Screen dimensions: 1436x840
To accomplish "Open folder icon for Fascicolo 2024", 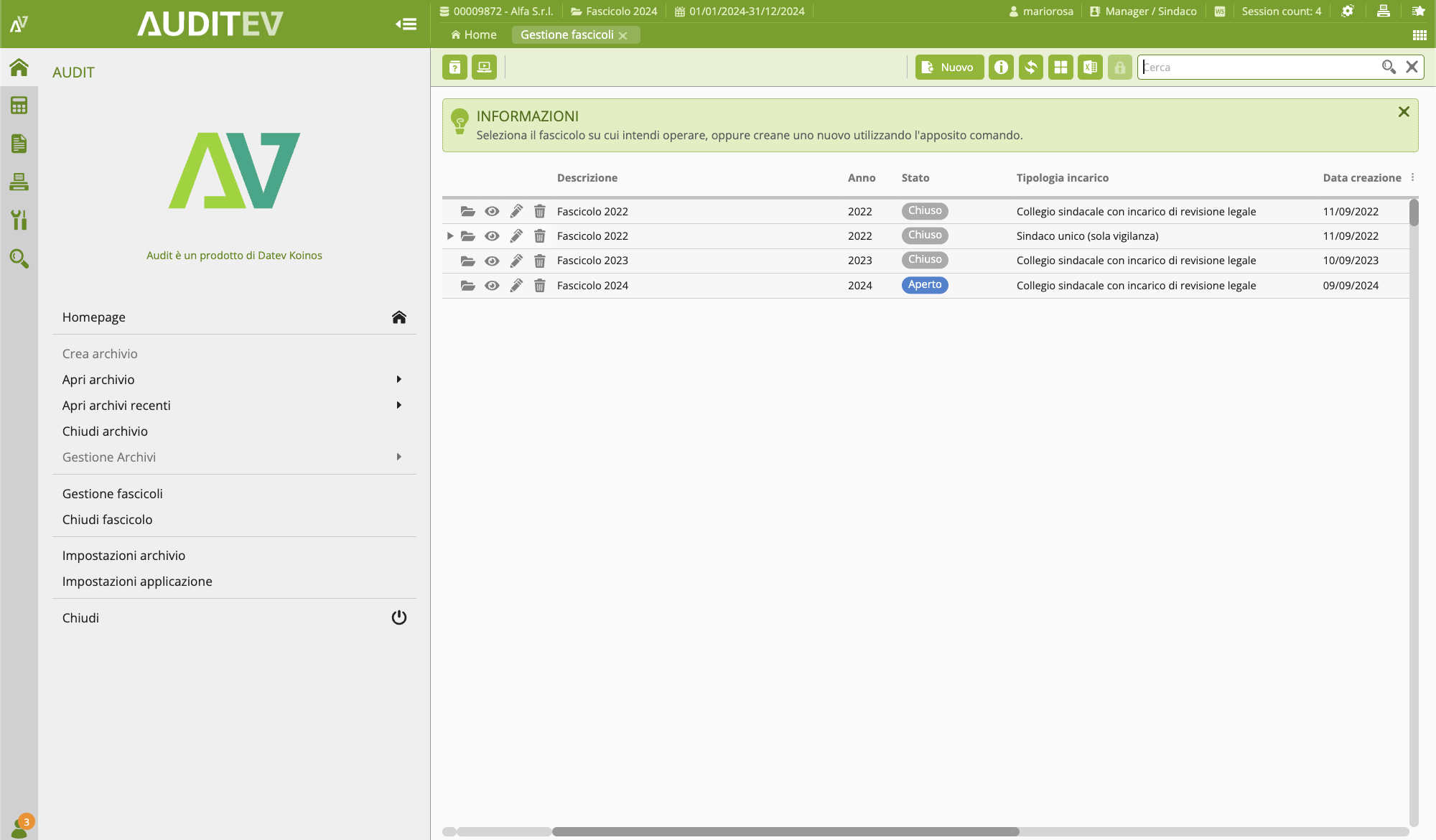I will [x=467, y=286].
